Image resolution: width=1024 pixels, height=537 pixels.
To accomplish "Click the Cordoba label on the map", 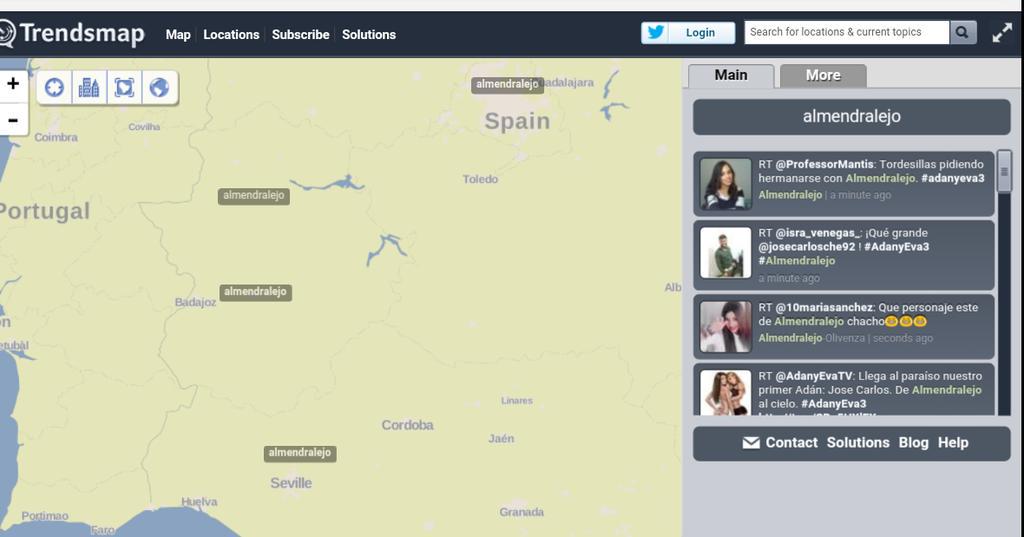I will tap(408, 425).
